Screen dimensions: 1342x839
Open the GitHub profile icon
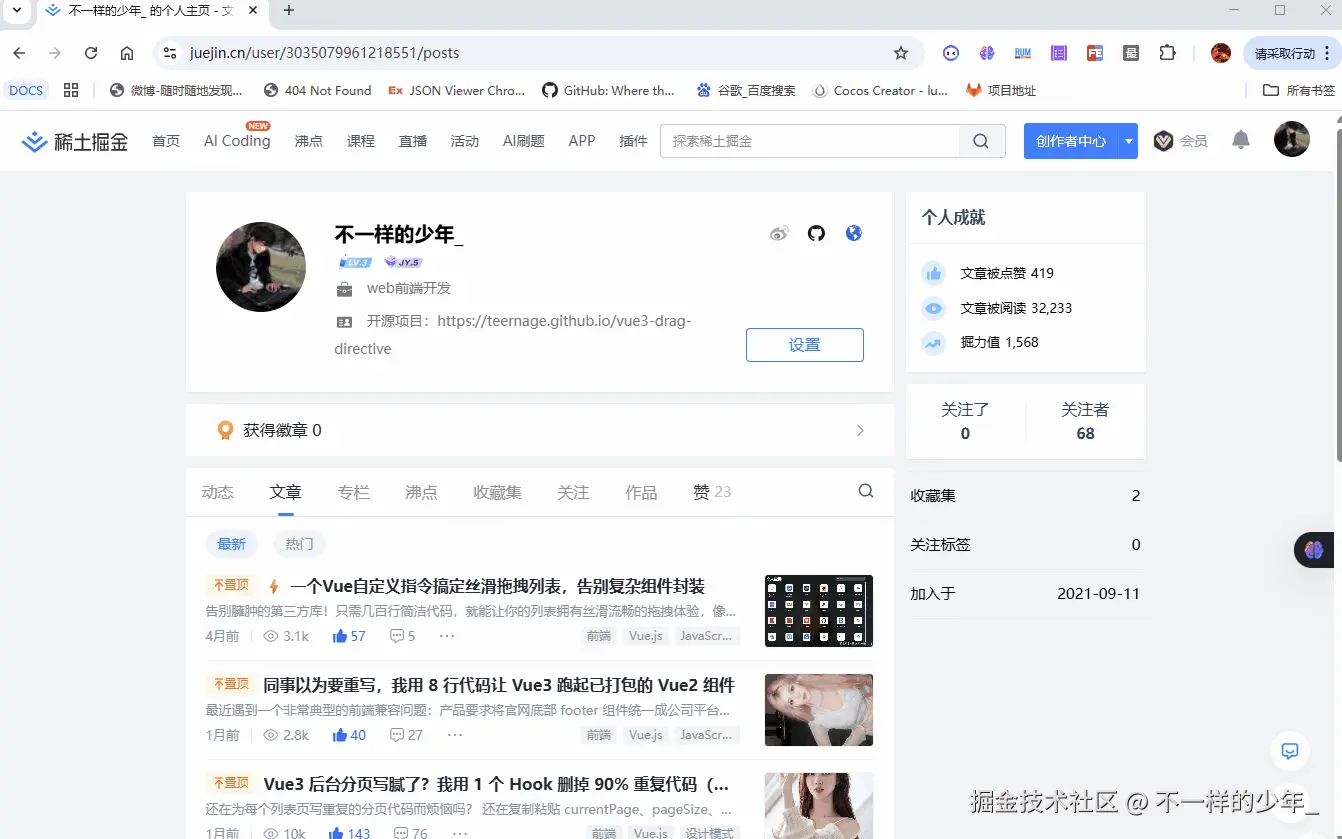pos(817,233)
